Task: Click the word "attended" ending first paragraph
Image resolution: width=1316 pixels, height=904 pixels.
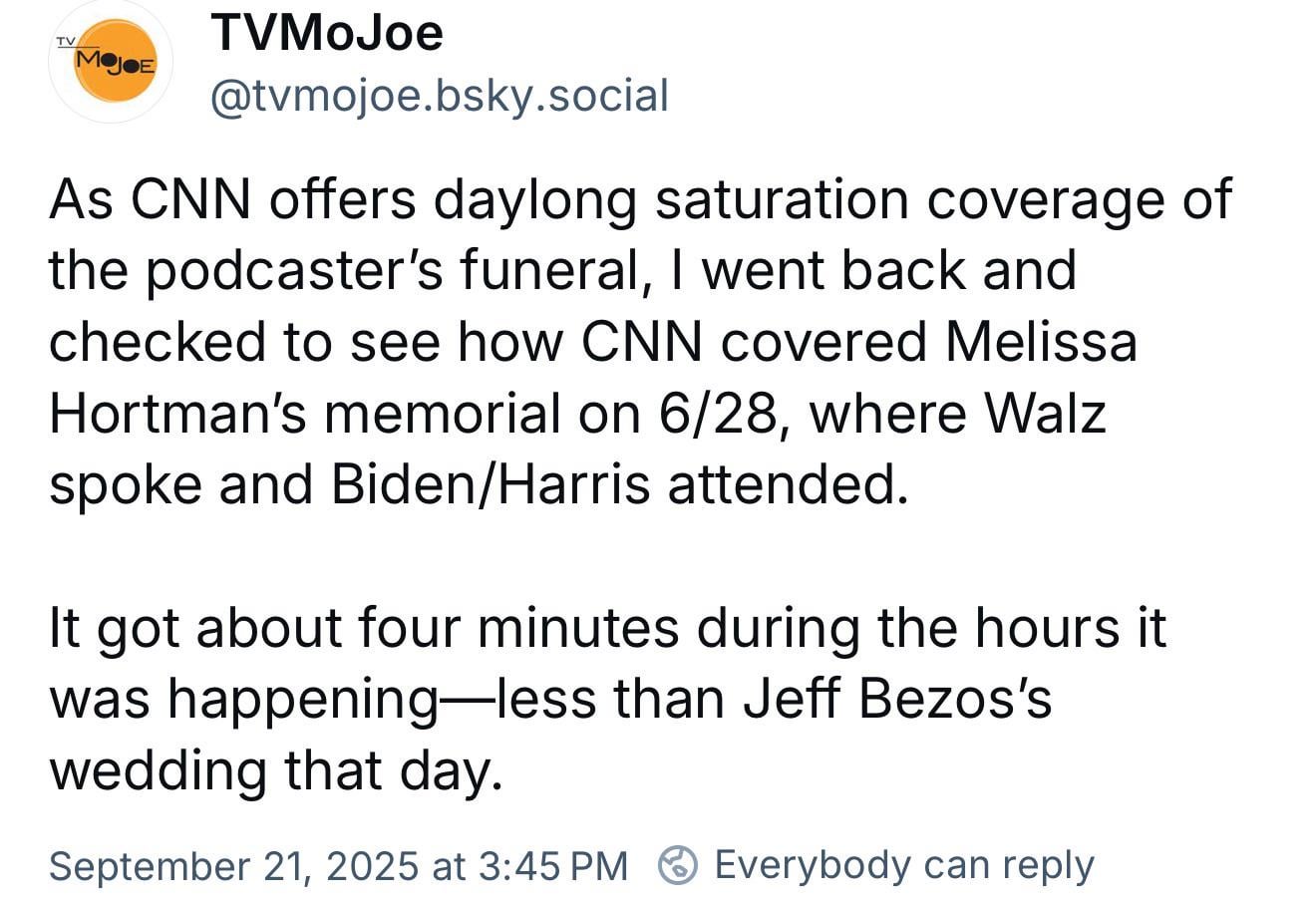Action: [788, 484]
